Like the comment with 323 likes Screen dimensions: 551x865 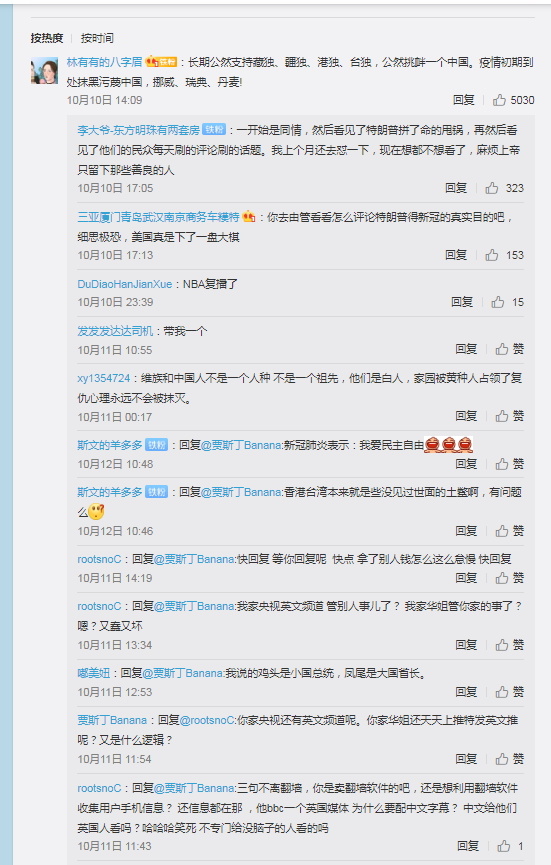(x=504, y=188)
